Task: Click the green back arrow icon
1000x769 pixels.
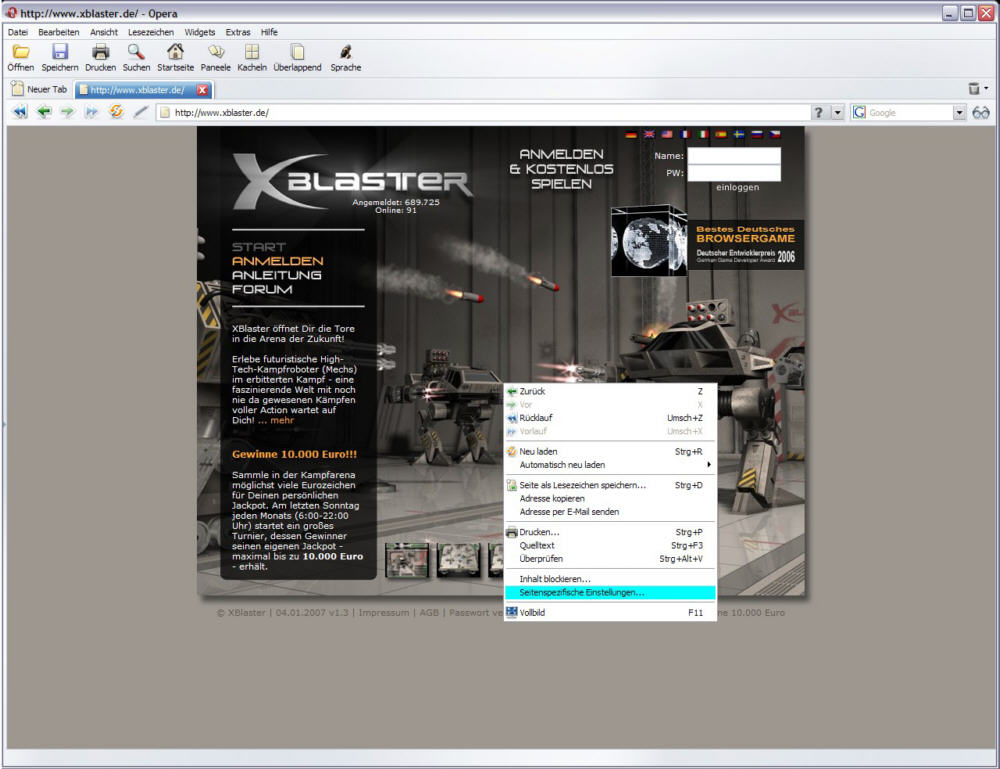Action: click(44, 112)
